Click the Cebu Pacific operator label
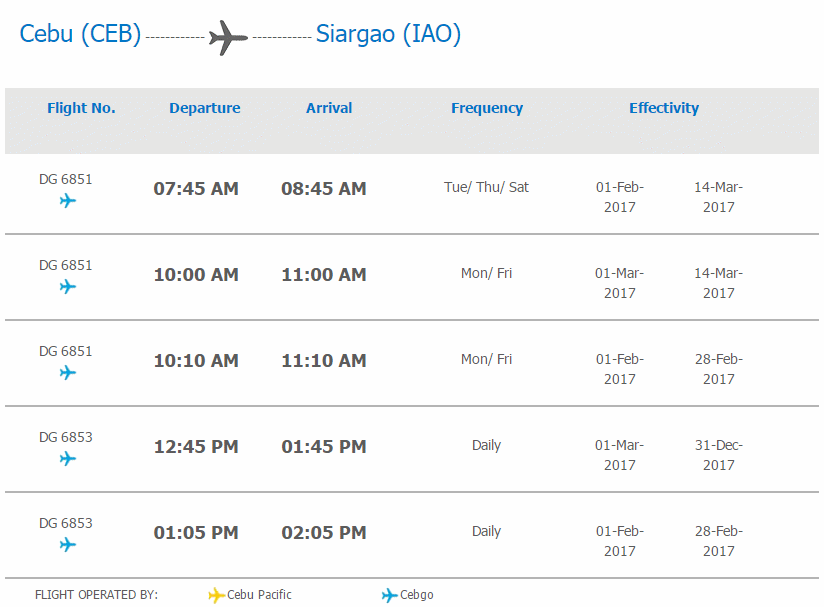The image size is (824, 607). [x=260, y=595]
